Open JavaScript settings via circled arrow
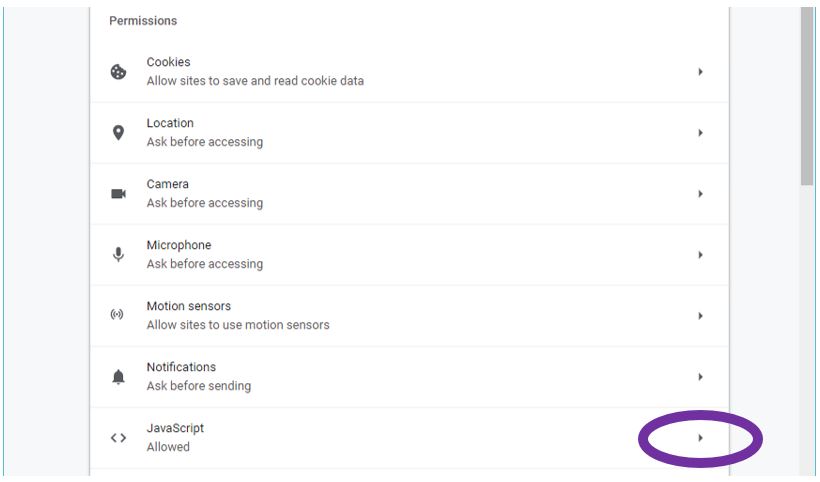 (700, 438)
